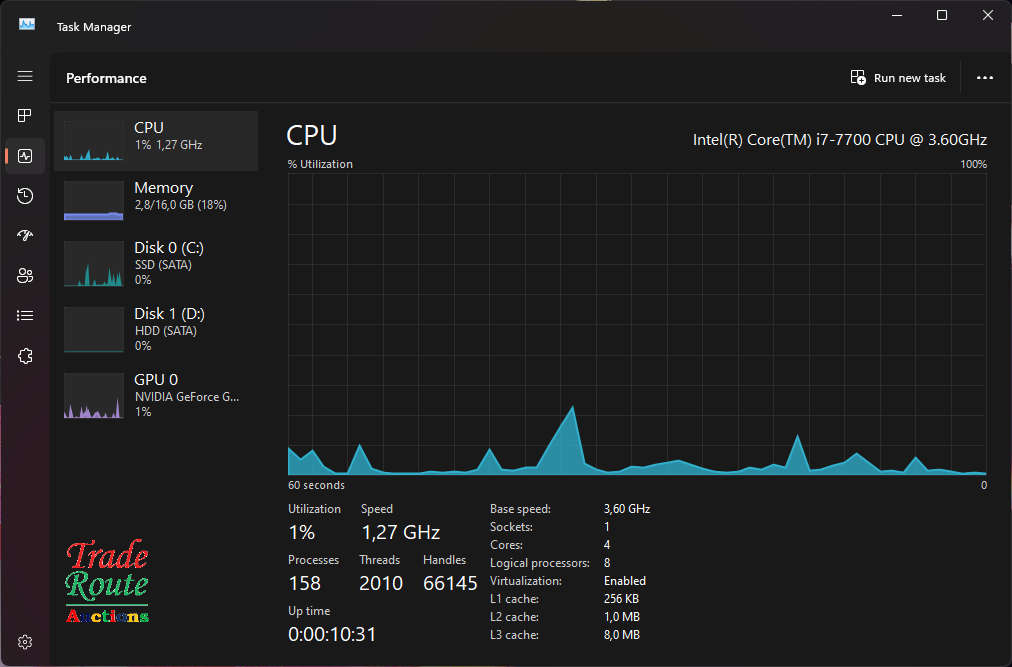Click the Task Manager title bar icon

click(x=27, y=24)
